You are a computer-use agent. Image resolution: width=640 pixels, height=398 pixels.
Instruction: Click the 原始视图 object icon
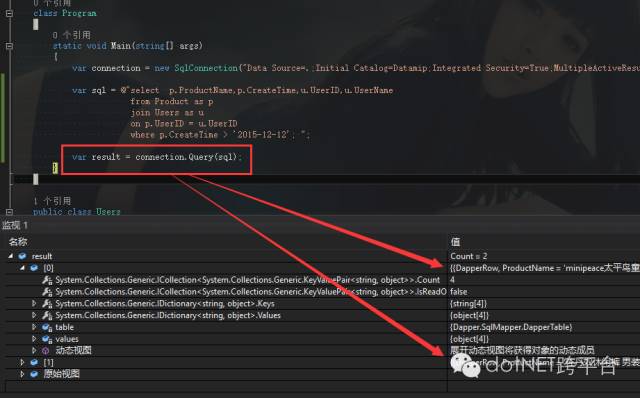[x=34, y=374]
